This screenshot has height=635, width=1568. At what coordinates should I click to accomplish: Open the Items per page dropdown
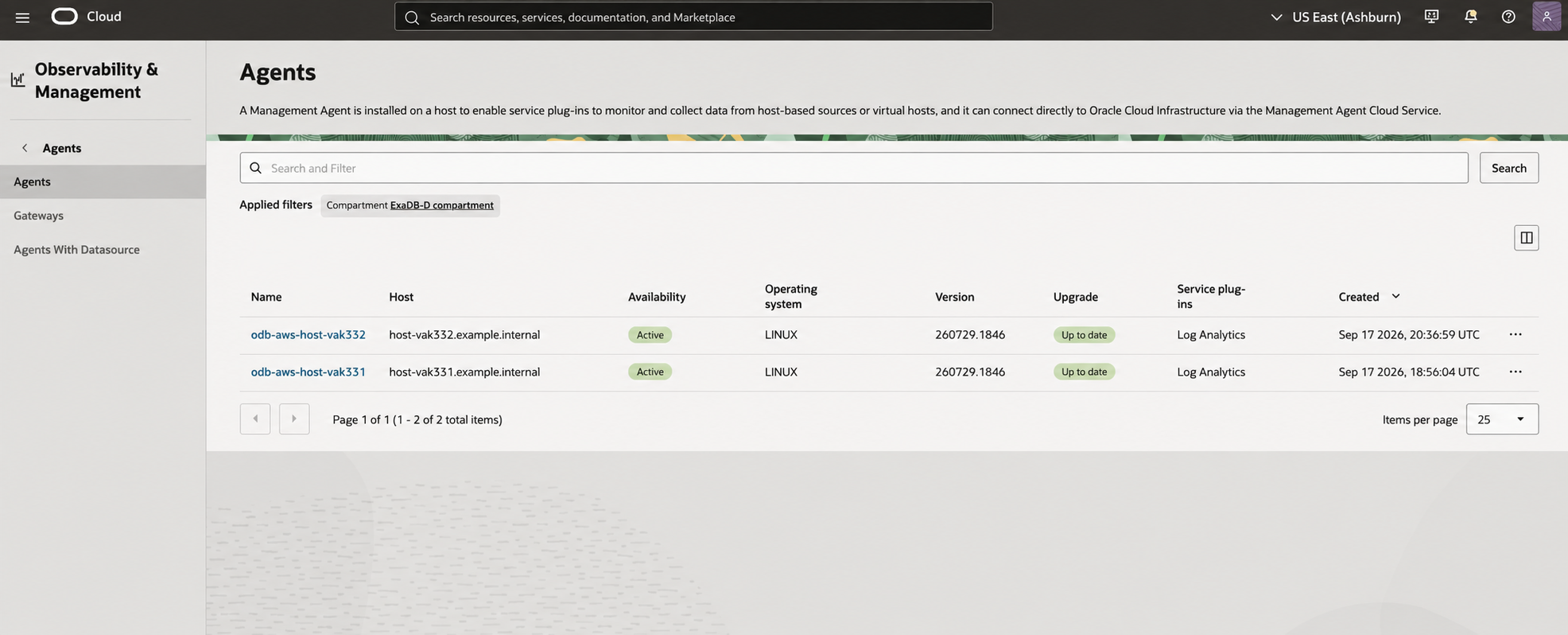(1502, 419)
